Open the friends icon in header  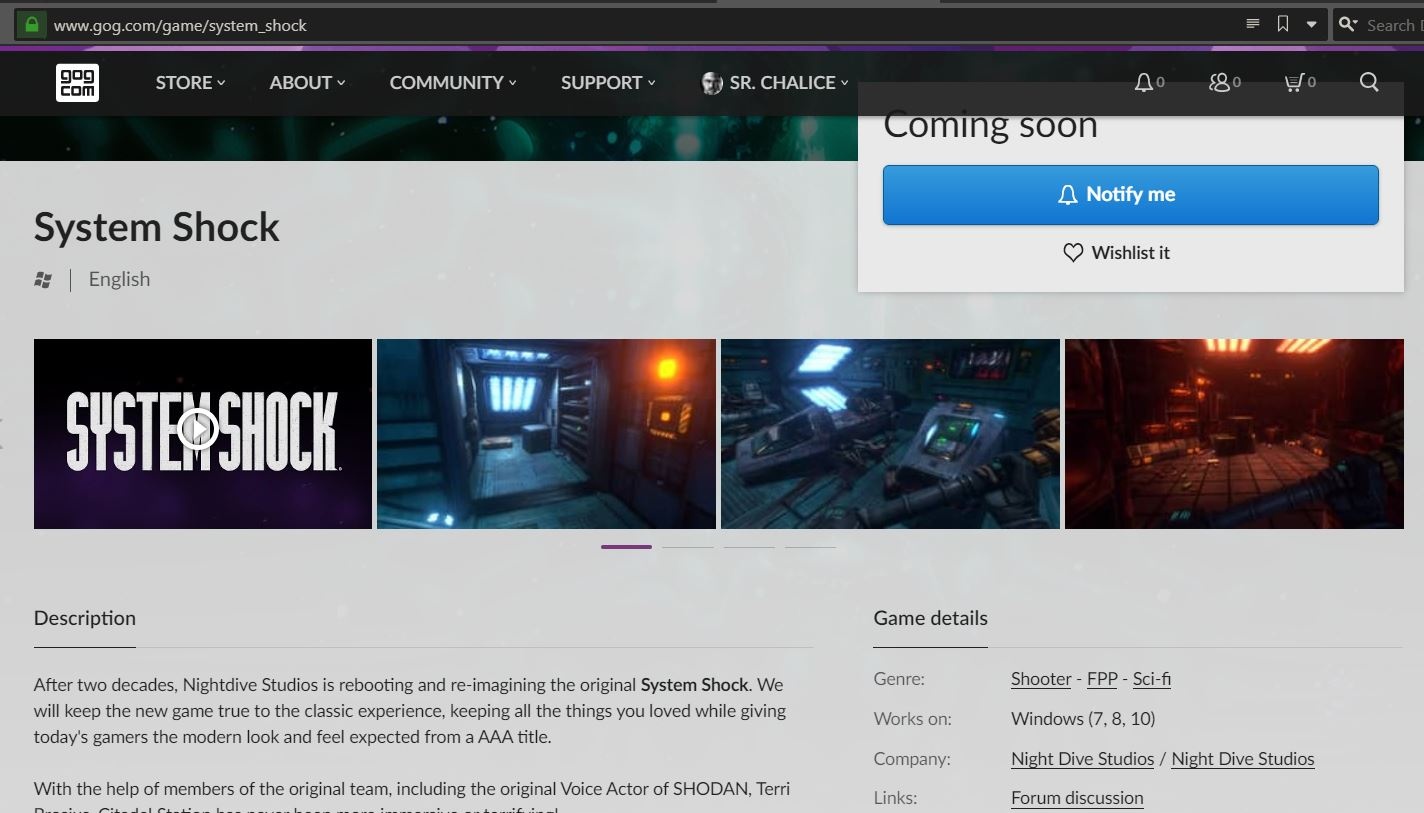(x=1219, y=83)
